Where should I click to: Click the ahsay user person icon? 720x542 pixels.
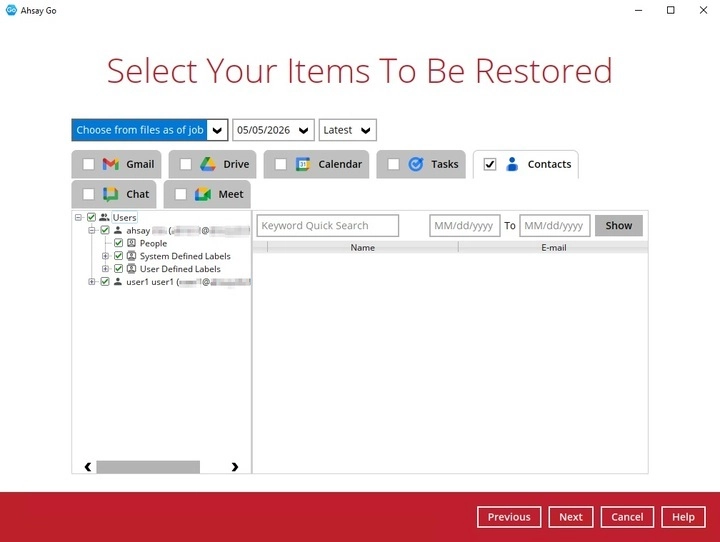(x=118, y=230)
